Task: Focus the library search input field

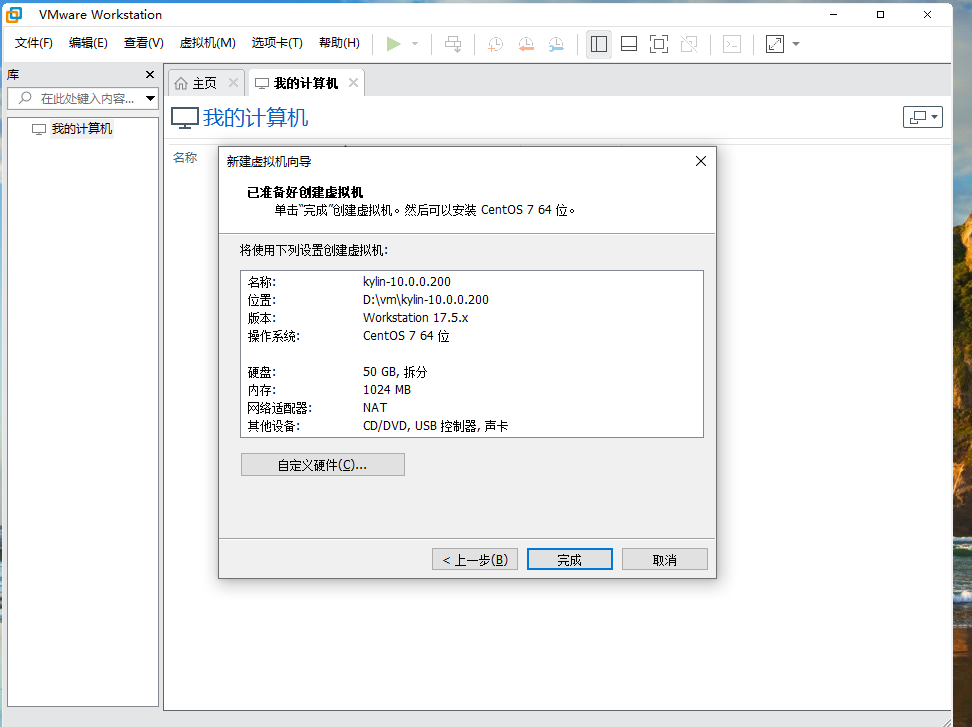Action: coord(77,99)
